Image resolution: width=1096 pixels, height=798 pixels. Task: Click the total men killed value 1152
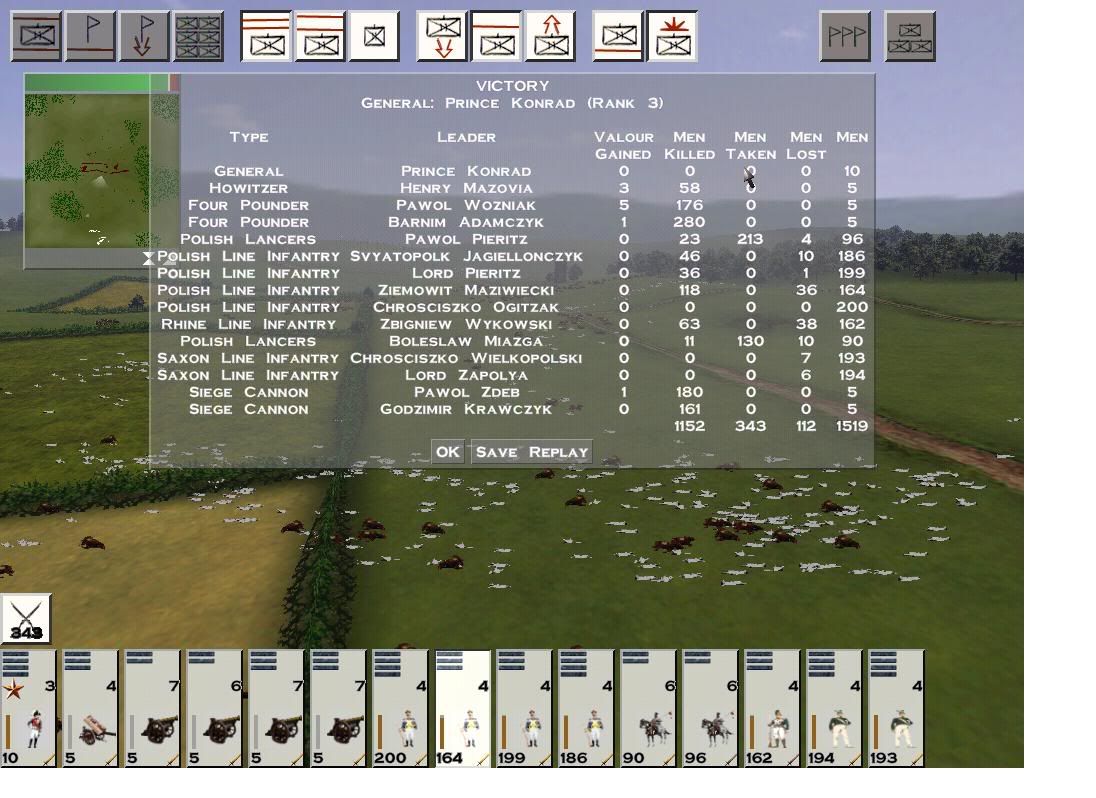(689, 426)
